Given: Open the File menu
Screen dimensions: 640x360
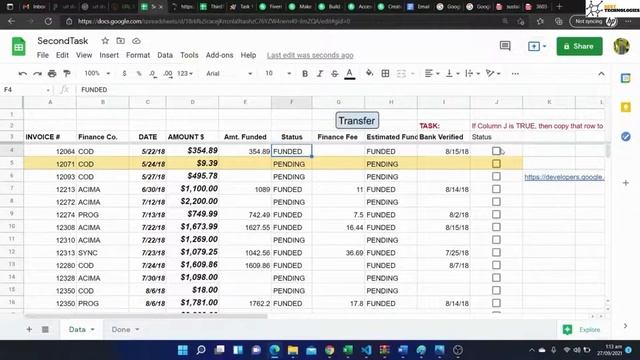Looking at the screenshot, I should tap(42, 55).
